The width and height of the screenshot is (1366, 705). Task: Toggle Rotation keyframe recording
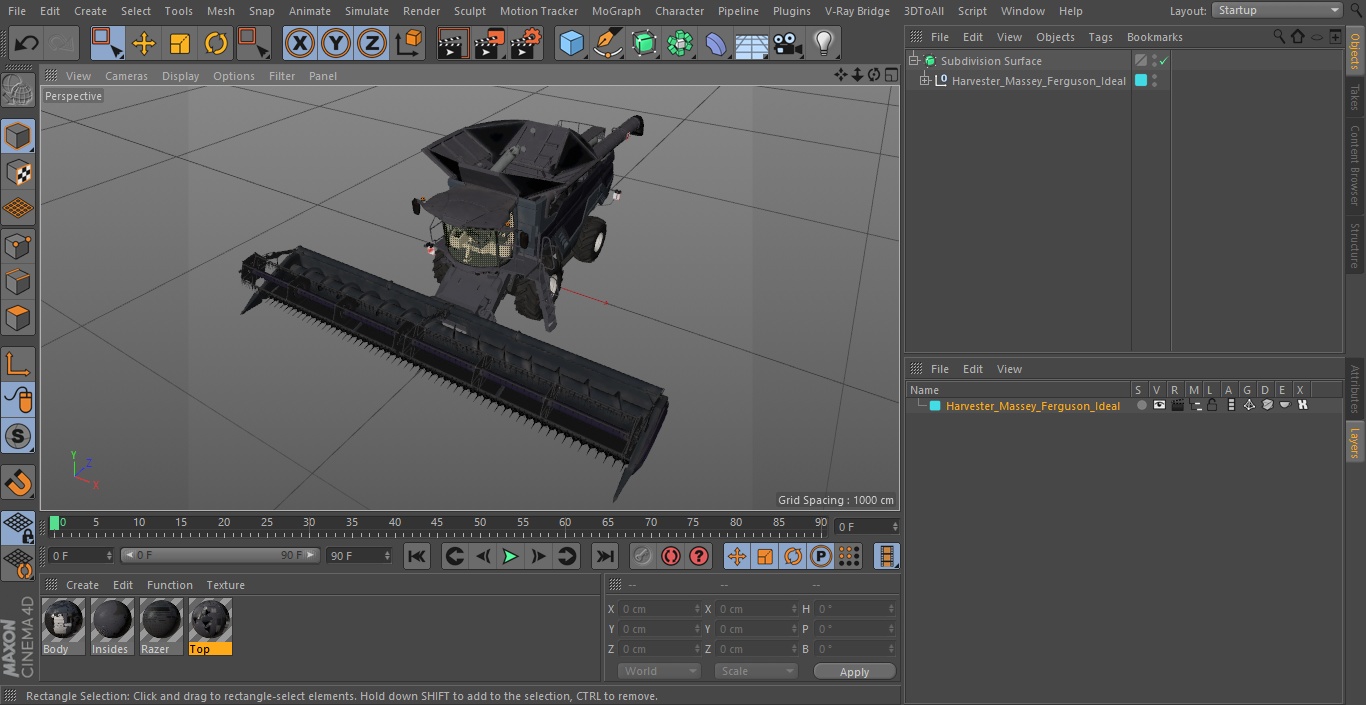click(x=793, y=556)
